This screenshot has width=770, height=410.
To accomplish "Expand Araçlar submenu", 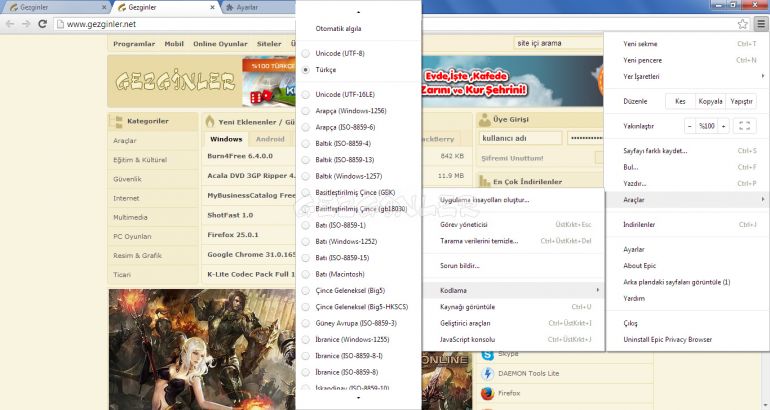I will coord(688,200).
